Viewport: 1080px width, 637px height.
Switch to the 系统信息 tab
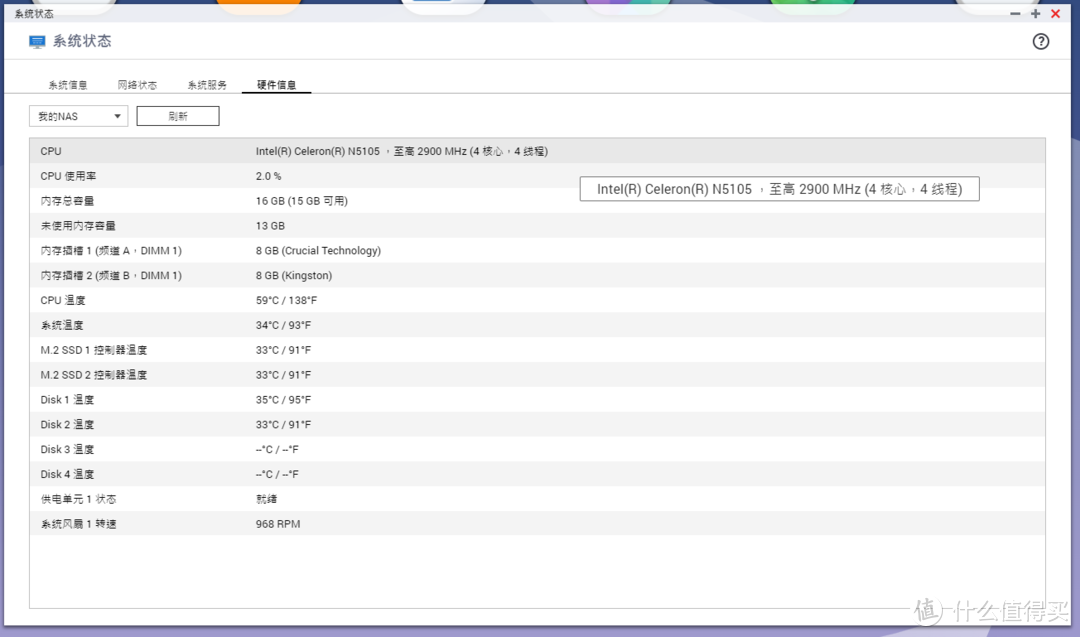point(68,85)
